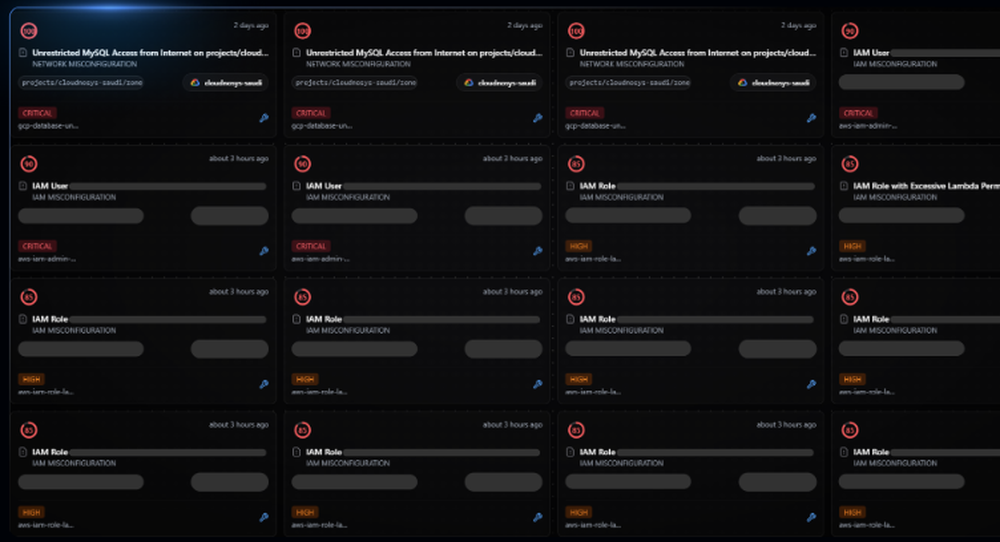This screenshot has height=542, width=1000.
Task: Click the HIGH severity tag on the Excessive Lambda card
Action: pyautogui.click(x=852, y=245)
